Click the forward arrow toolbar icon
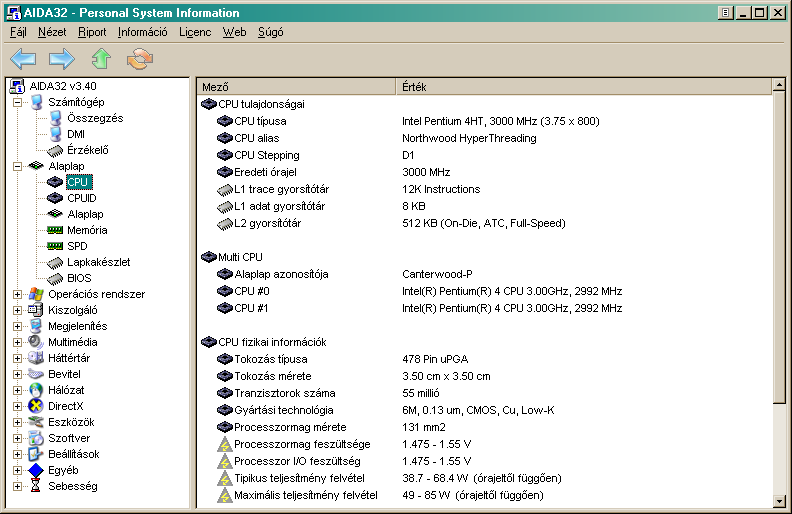Viewport: 792px width, 514px height. 62,58
